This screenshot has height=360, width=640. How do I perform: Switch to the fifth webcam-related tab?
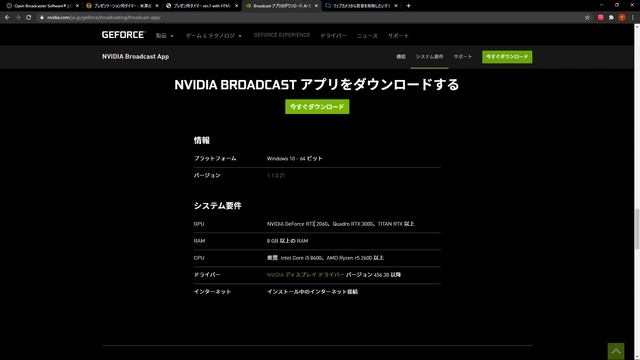[x=361, y=6]
